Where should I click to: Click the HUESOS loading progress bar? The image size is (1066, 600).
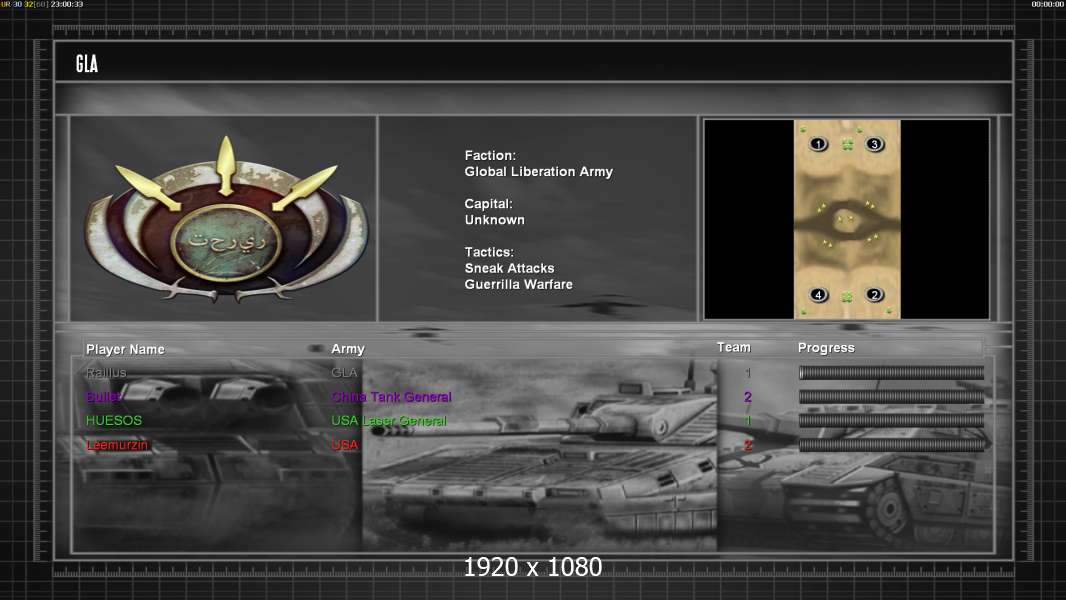point(891,421)
